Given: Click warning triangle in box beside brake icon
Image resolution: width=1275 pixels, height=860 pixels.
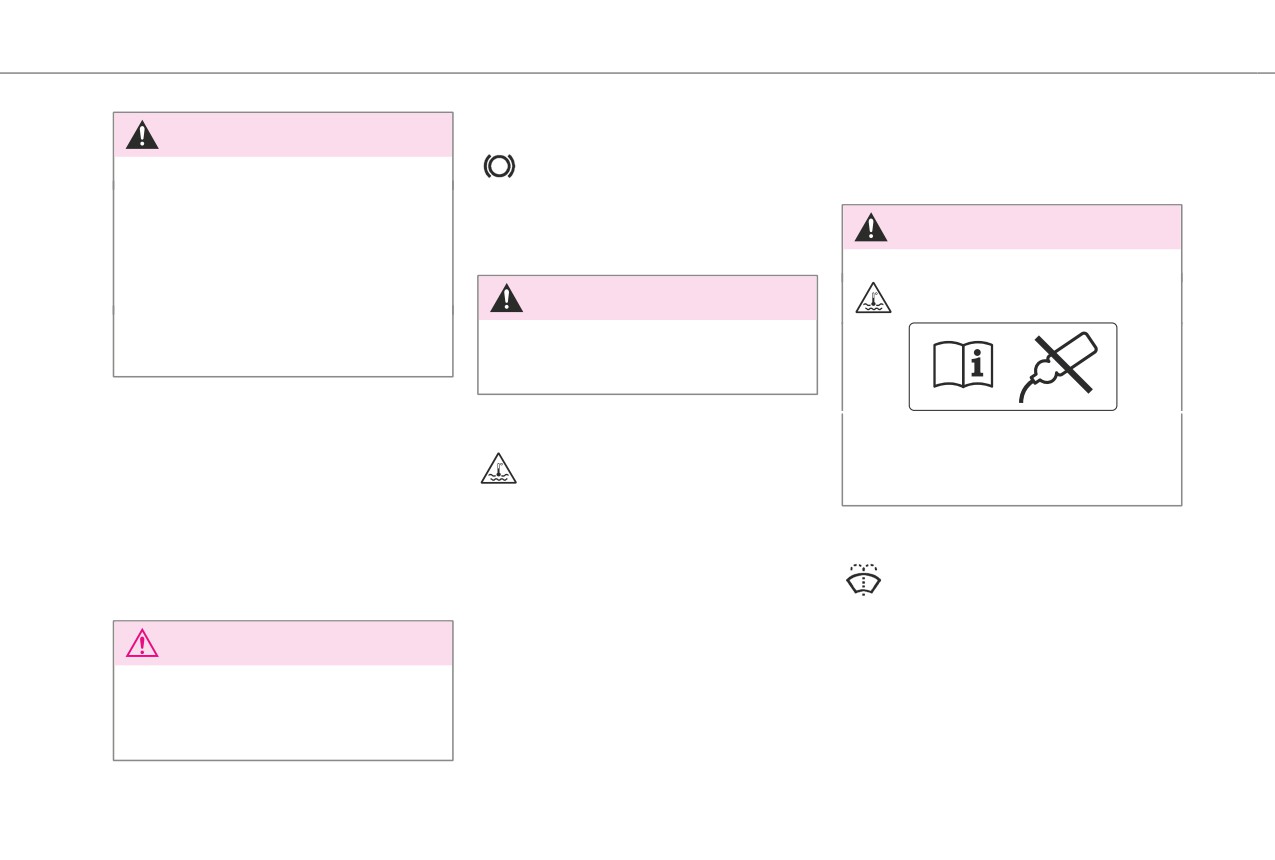Looking at the screenshot, I should 142,135.
